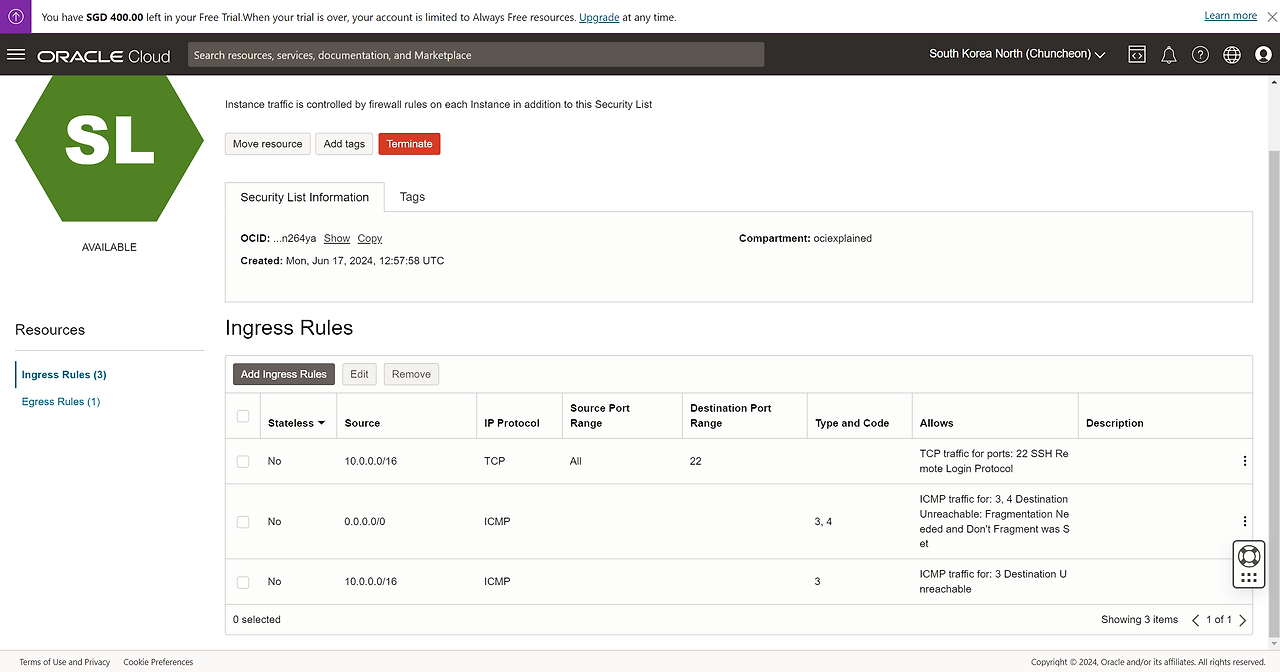Go to next page of ingress rules

(1243, 620)
